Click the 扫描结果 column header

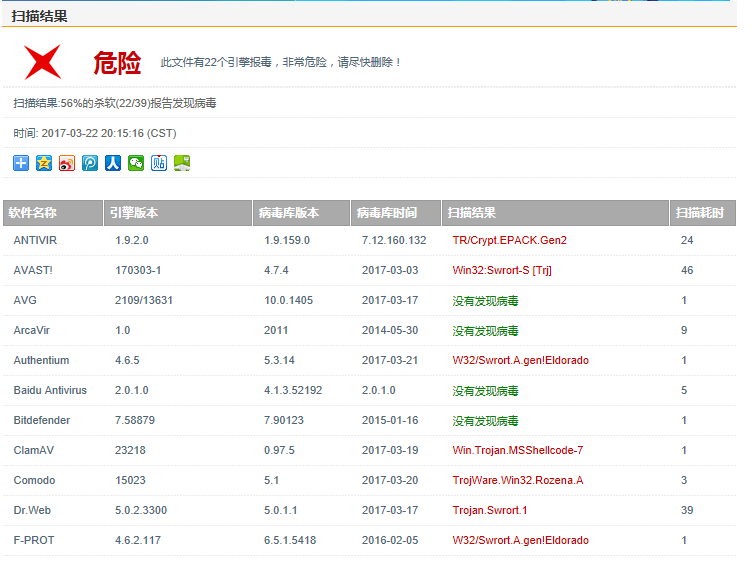(x=555, y=213)
